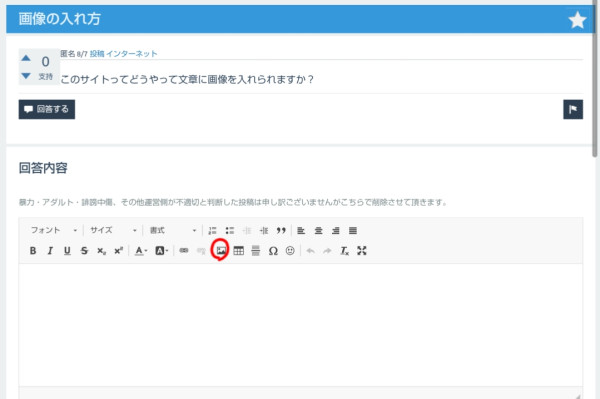The image size is (600, 399).
Task: Maximize the editor to fullscreen
Action: (x=362, y=251)
